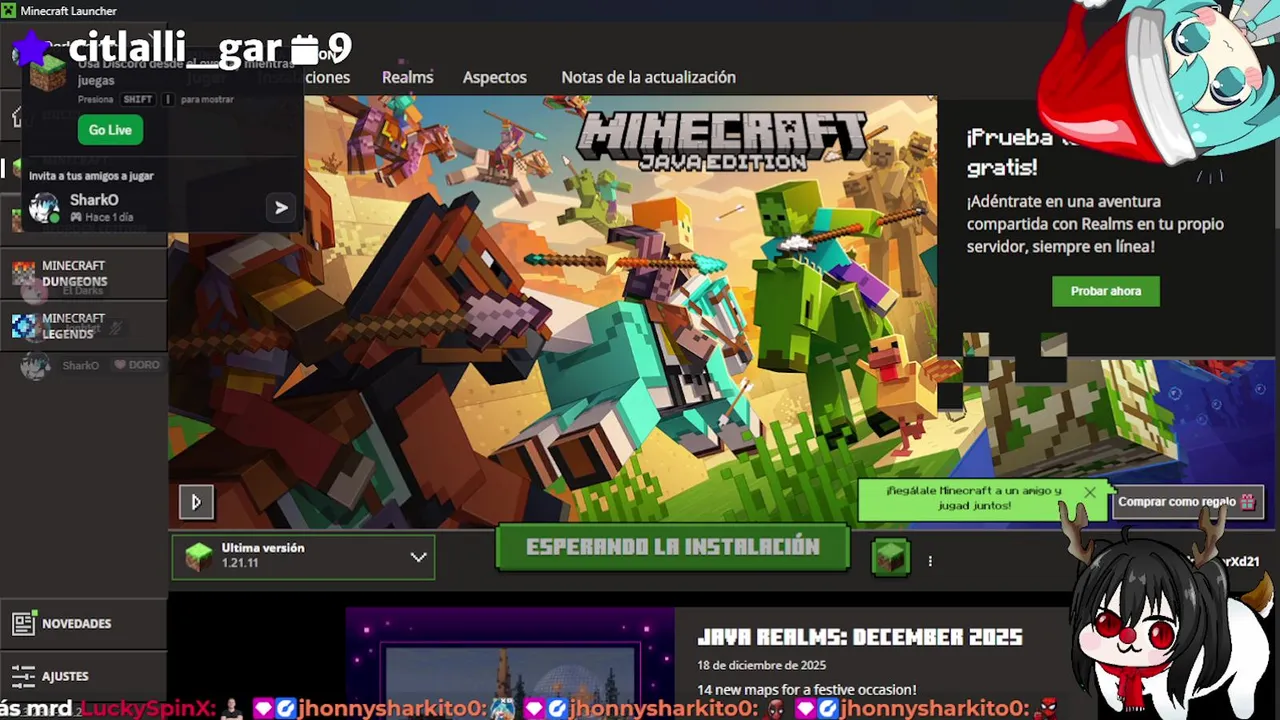This screenshot has height=720, width=1280.
Task: Click Comprar como regalo button
Action: [x=1186, y=502]
